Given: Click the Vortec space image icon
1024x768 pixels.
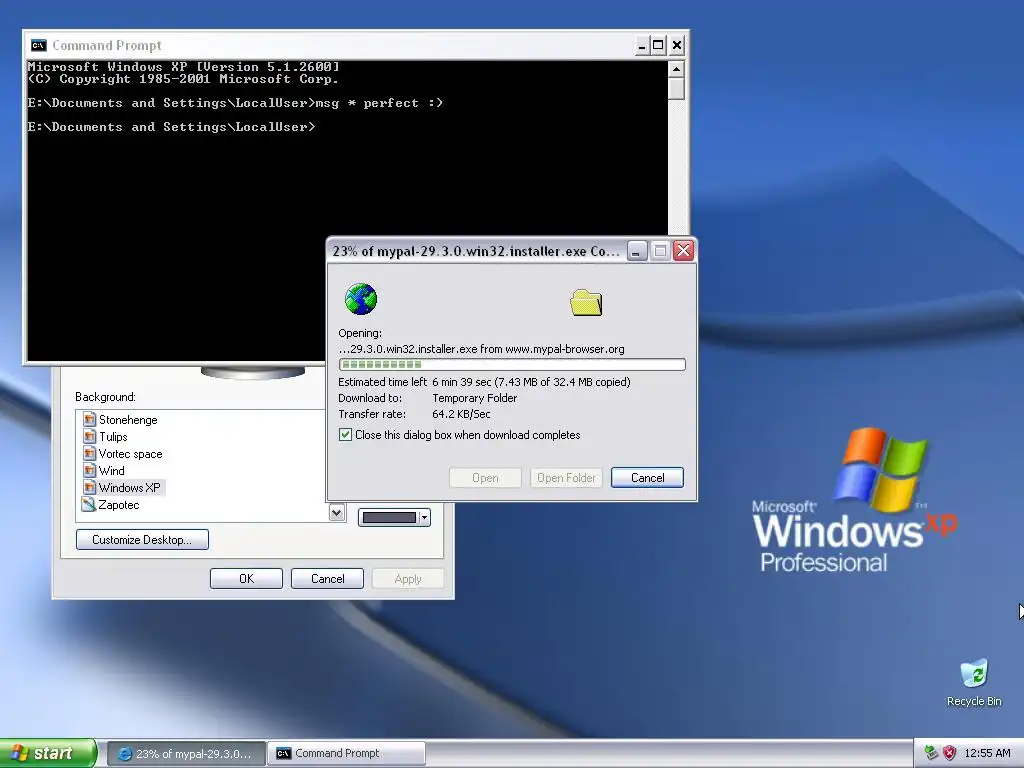Looking at the screenshot, I should (89, 453).
